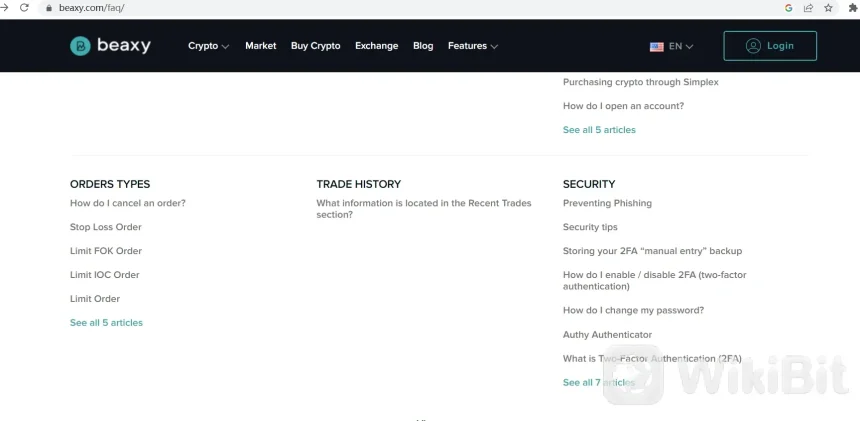This screenshot has width=860, height=421.
Task: Expand the Crypto dropdown menu
Action: 208,46
